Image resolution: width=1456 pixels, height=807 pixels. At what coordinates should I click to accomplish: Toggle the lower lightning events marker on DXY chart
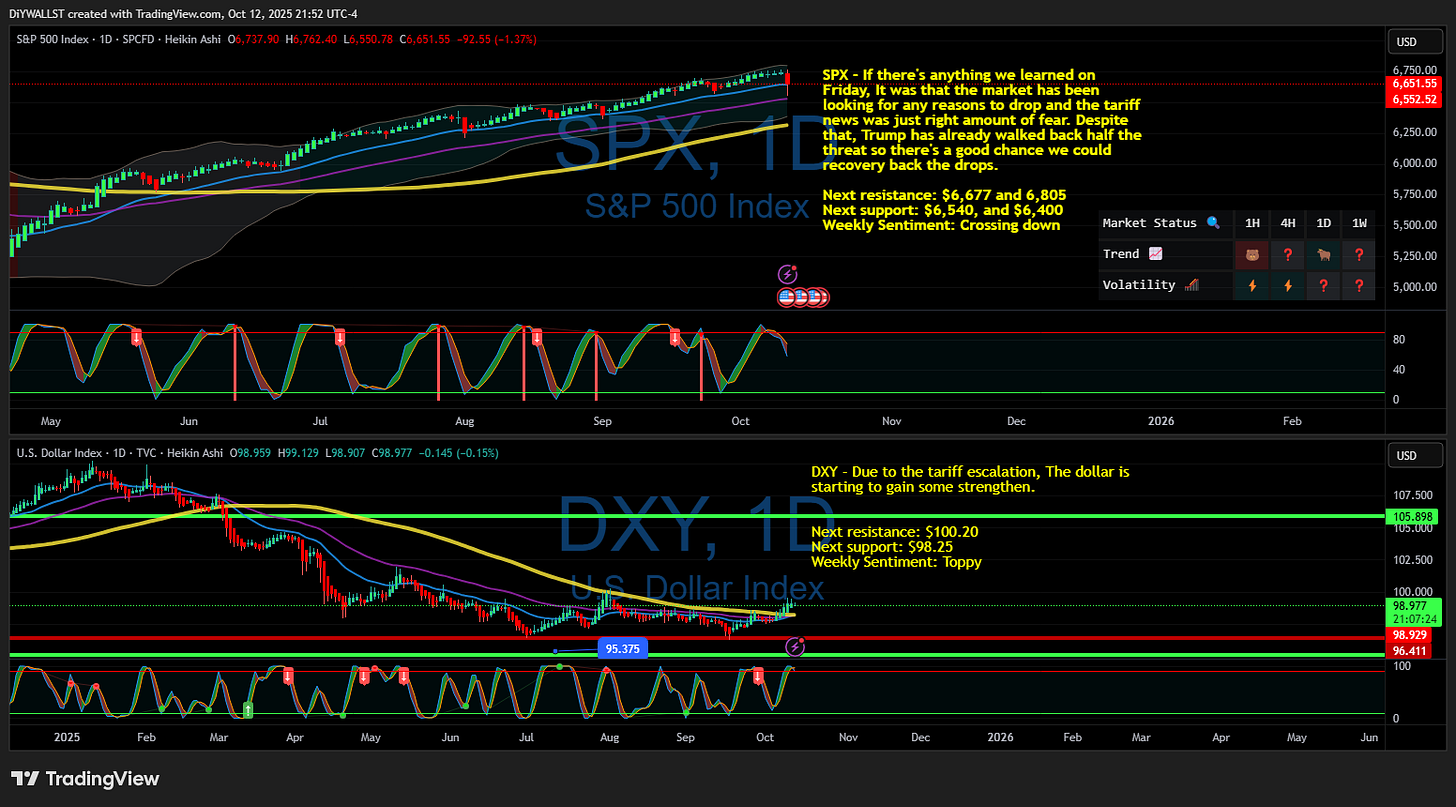click(793, 646)
